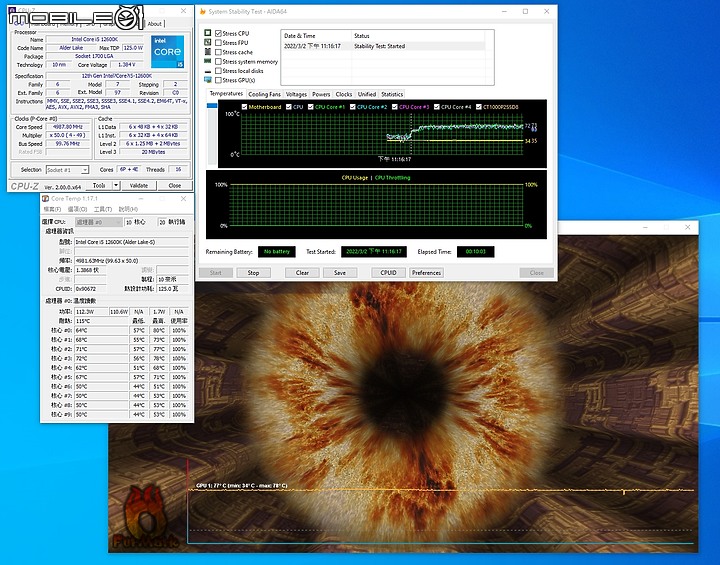Click the Multiplier value x 50.0 (4 - 49)

point(68,136)
